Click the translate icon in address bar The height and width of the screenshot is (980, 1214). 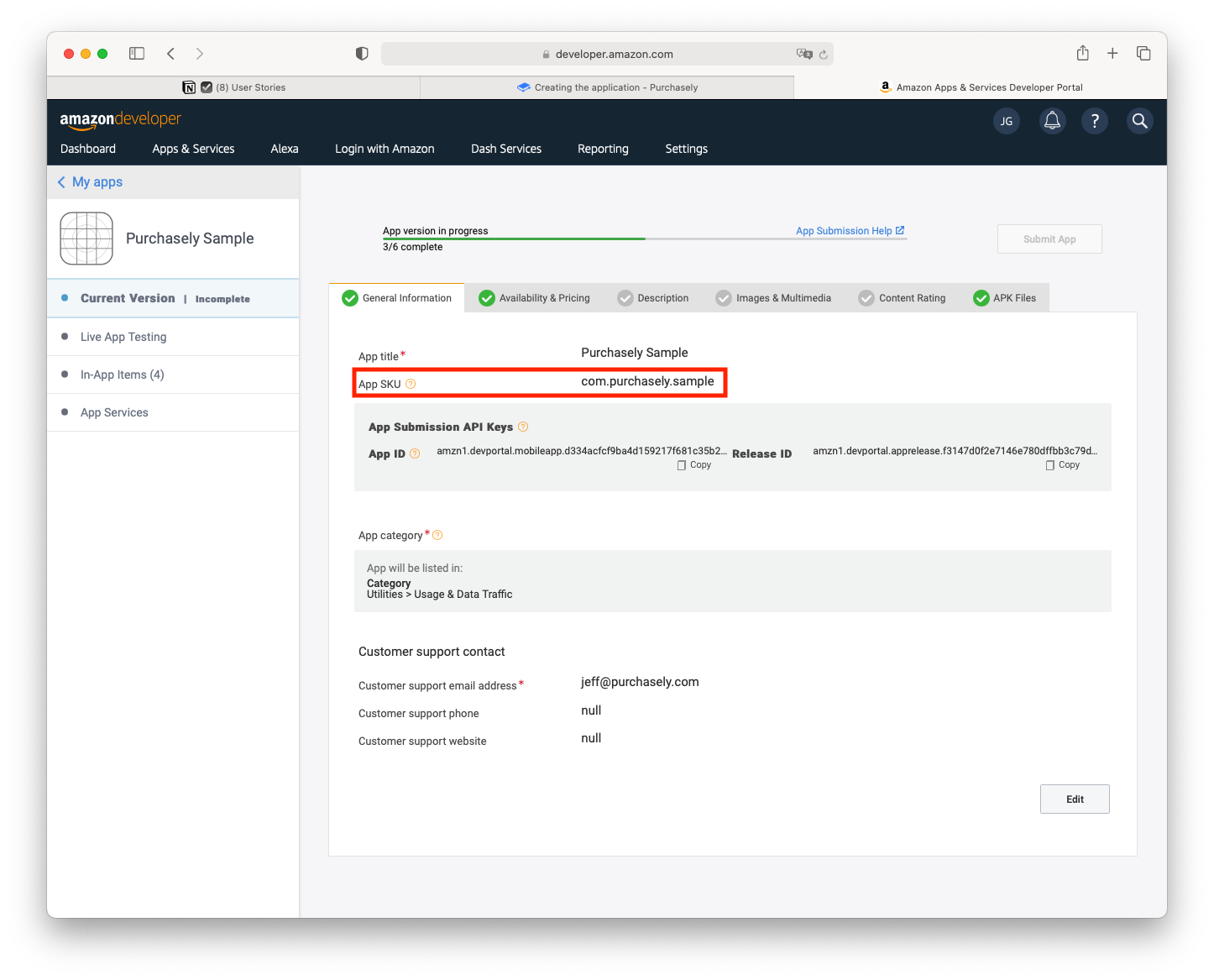pyautogui.click(x=804, y=54)
